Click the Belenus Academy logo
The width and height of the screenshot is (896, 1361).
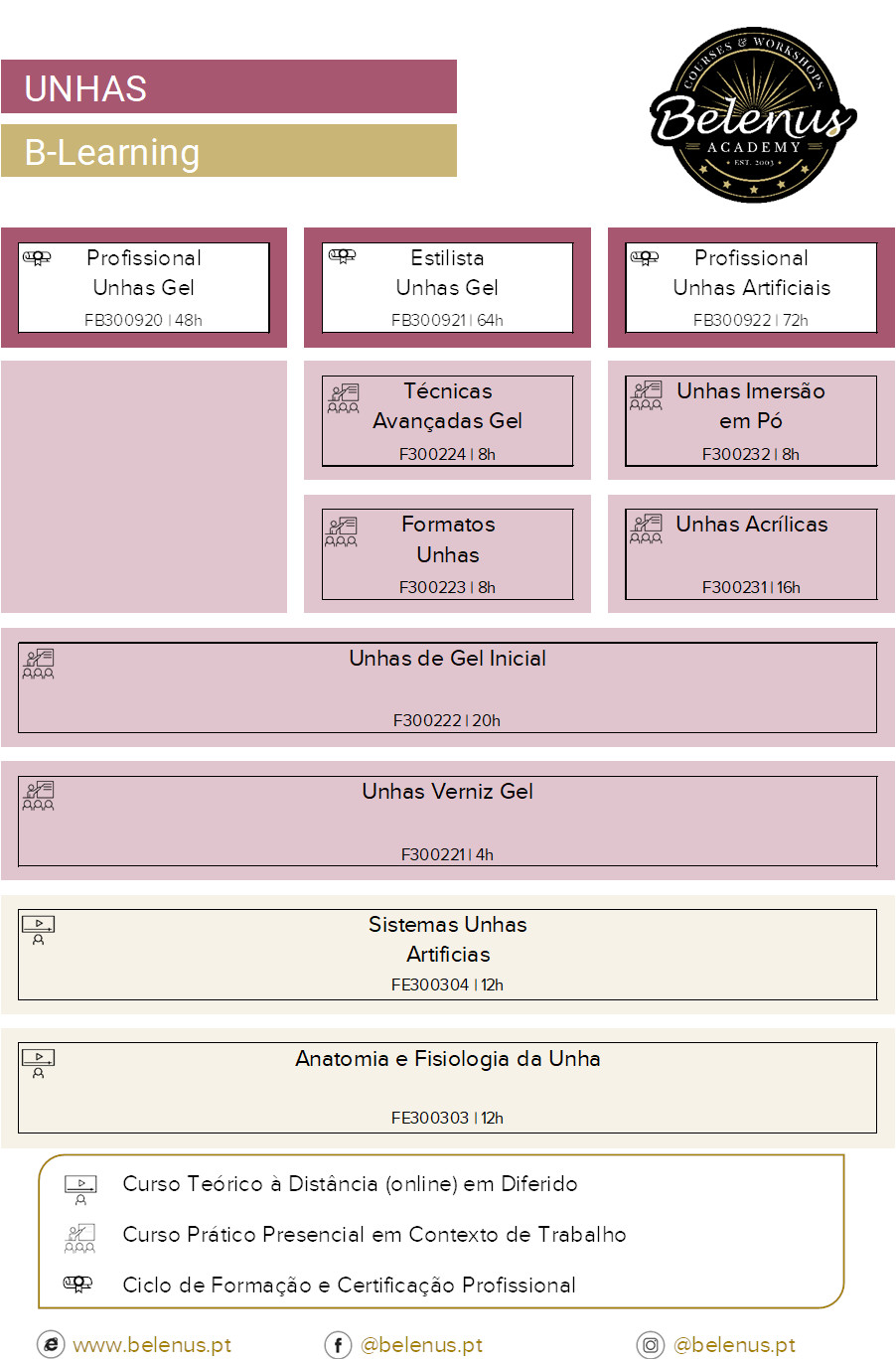753,115
